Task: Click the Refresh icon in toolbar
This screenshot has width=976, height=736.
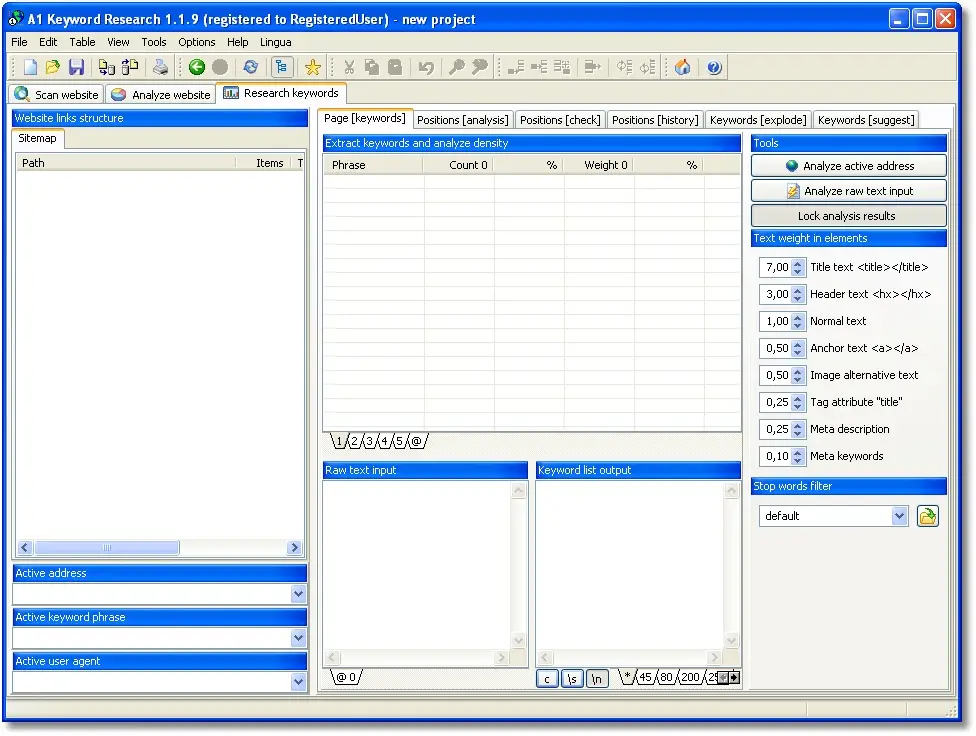Action: tap(250, 67)
